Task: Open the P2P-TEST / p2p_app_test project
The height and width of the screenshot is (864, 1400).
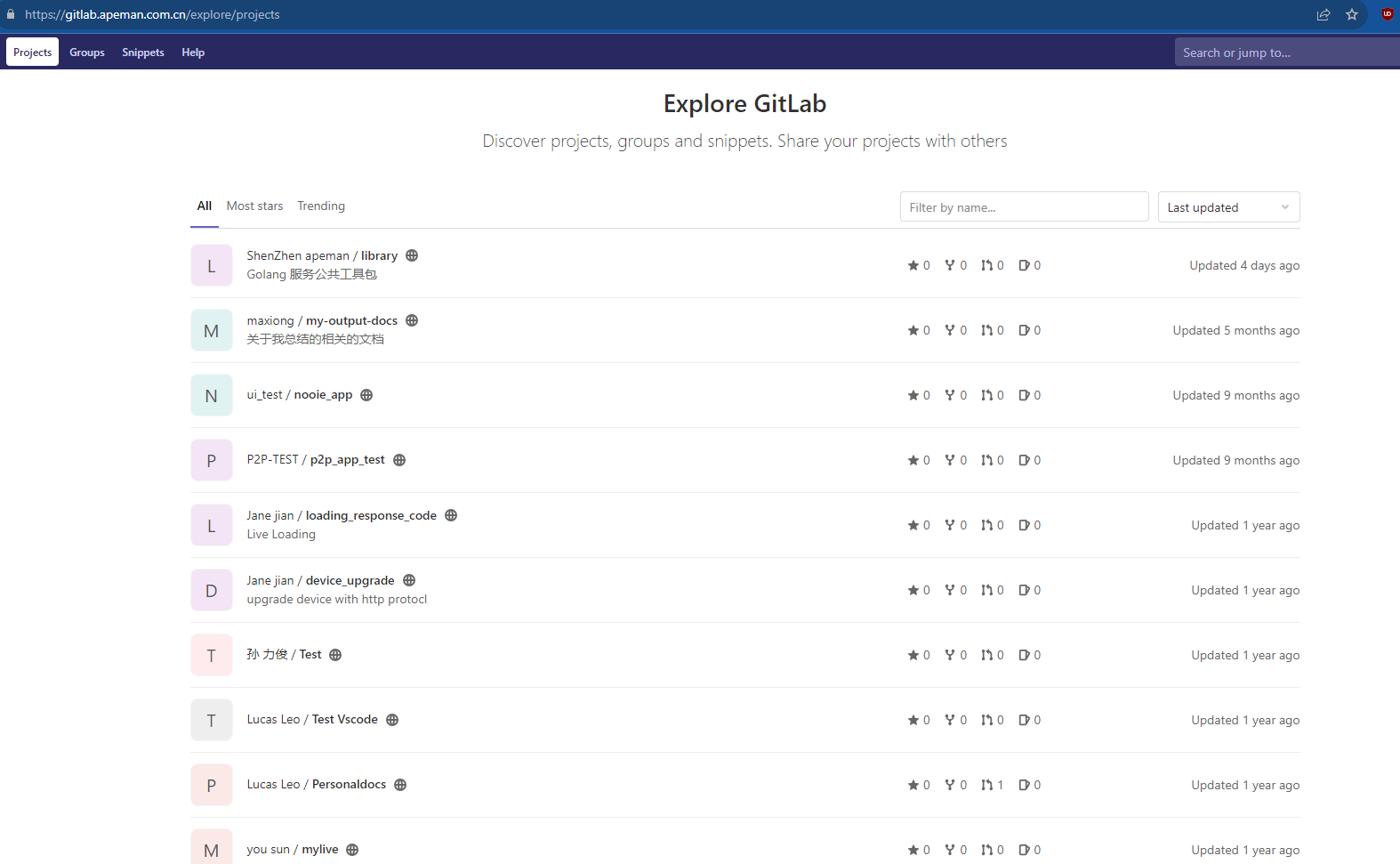Action: (x=316, y=459)
